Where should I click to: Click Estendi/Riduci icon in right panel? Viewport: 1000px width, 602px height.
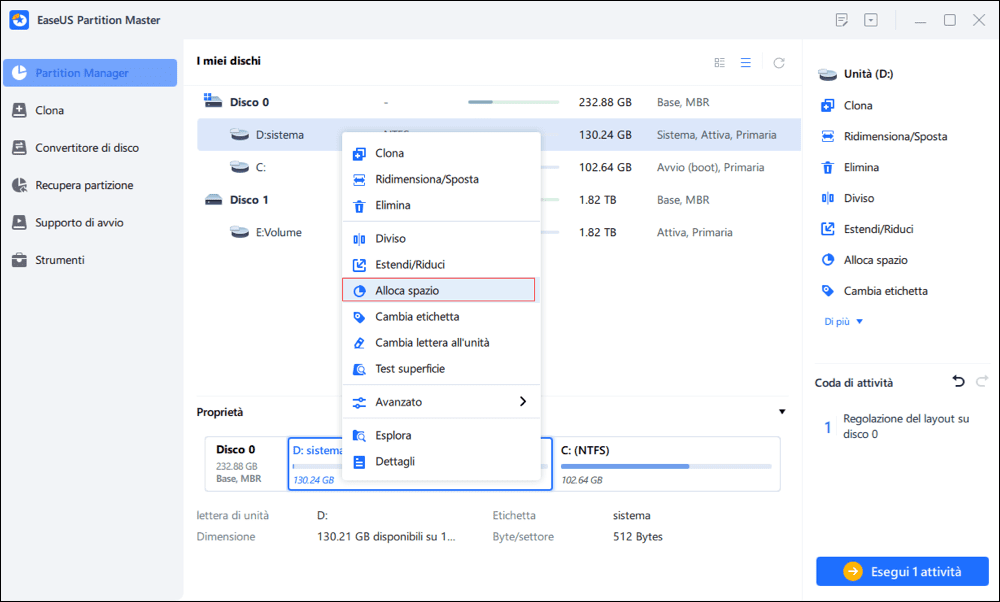pyautogui.click(x=828, y=229)
